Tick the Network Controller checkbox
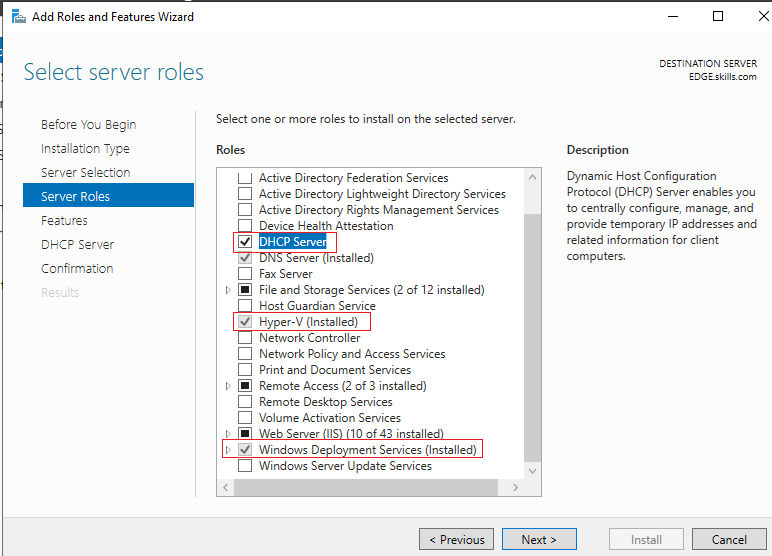 click(x=245, y=337)
